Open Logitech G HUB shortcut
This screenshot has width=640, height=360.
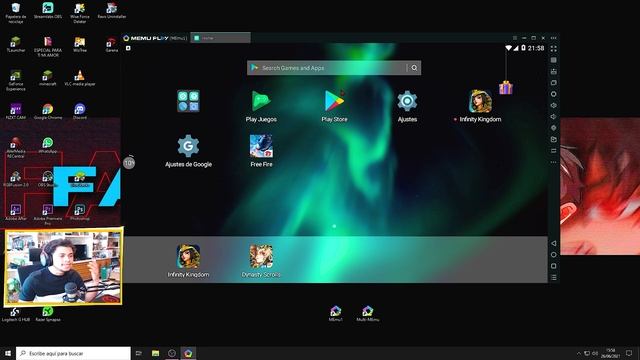16,314
